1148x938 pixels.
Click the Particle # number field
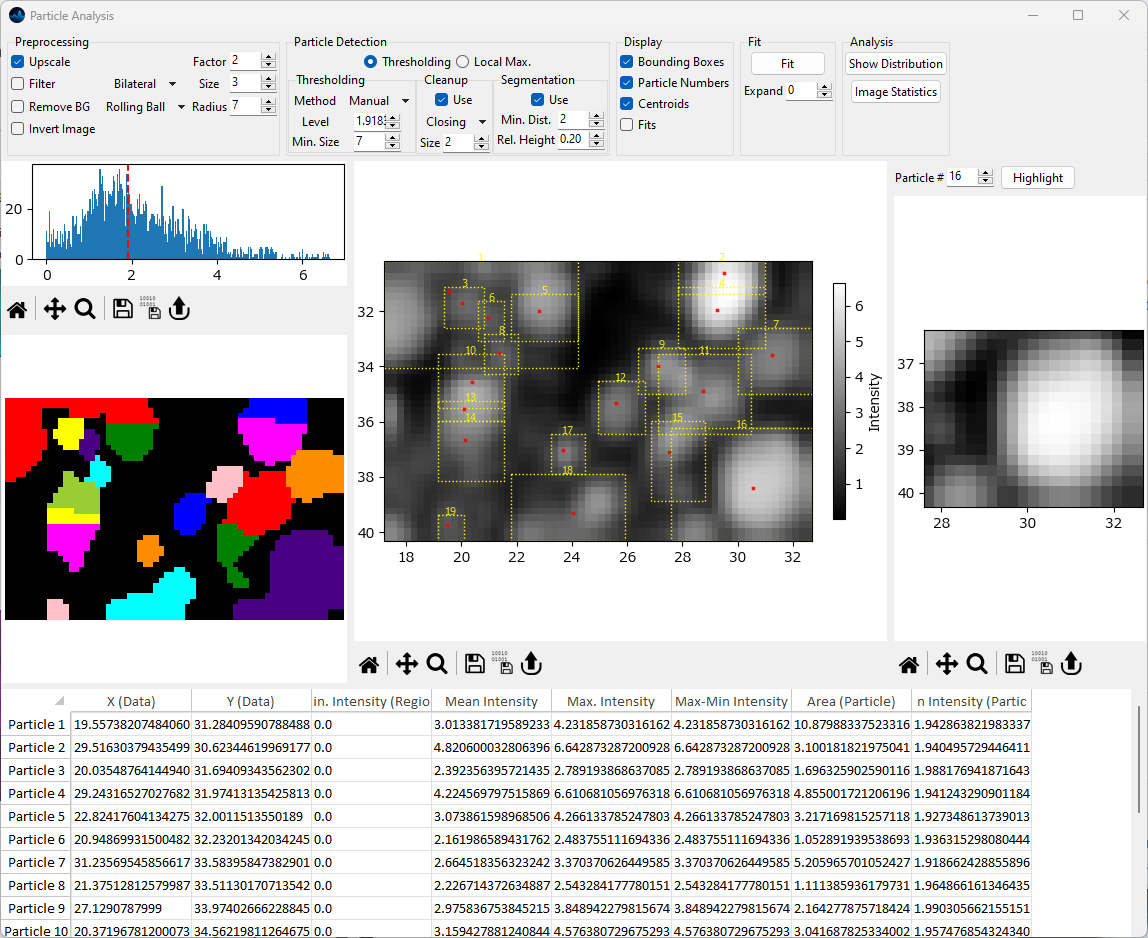click(x=961, y=177)
